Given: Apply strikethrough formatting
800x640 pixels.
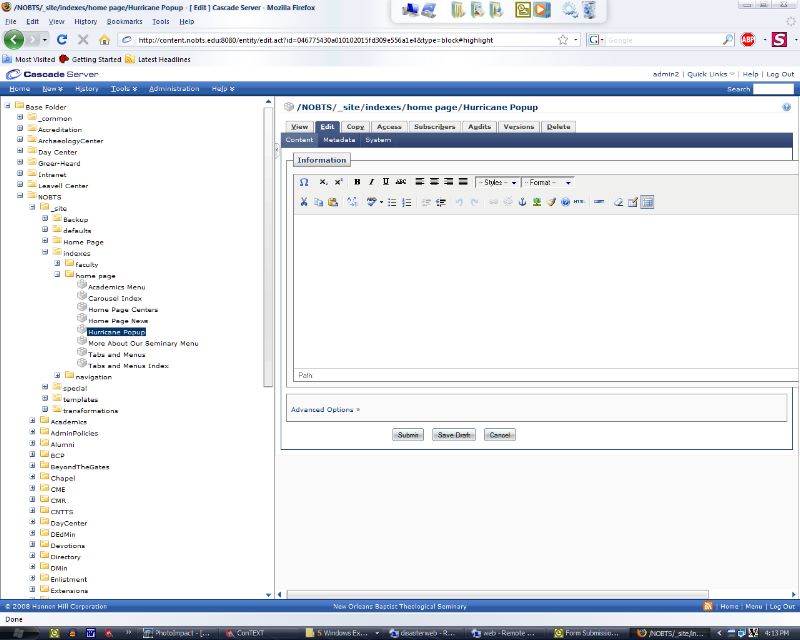Looking at the screenshot, I should [x=400, y=182].
